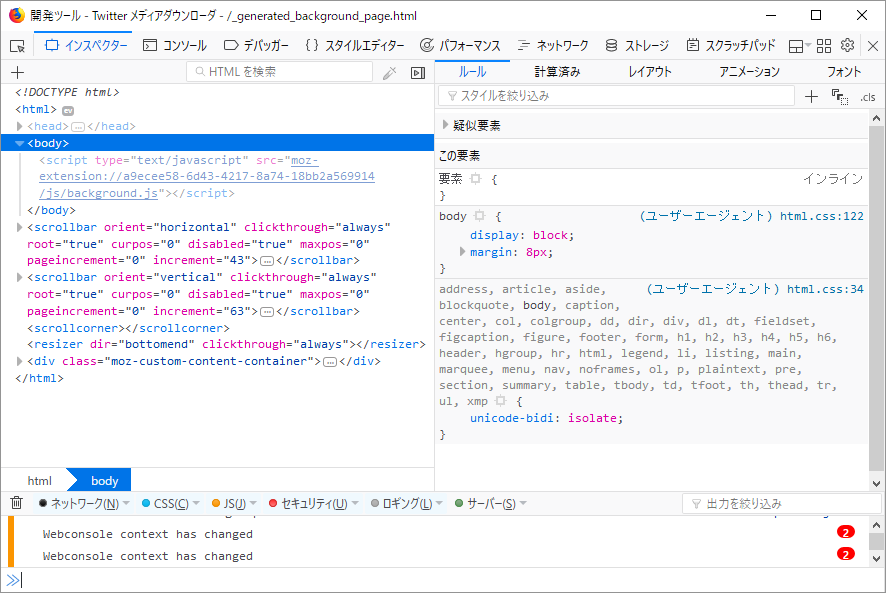
Task: Open the Style Editor tab
Action: click(354, 45)
